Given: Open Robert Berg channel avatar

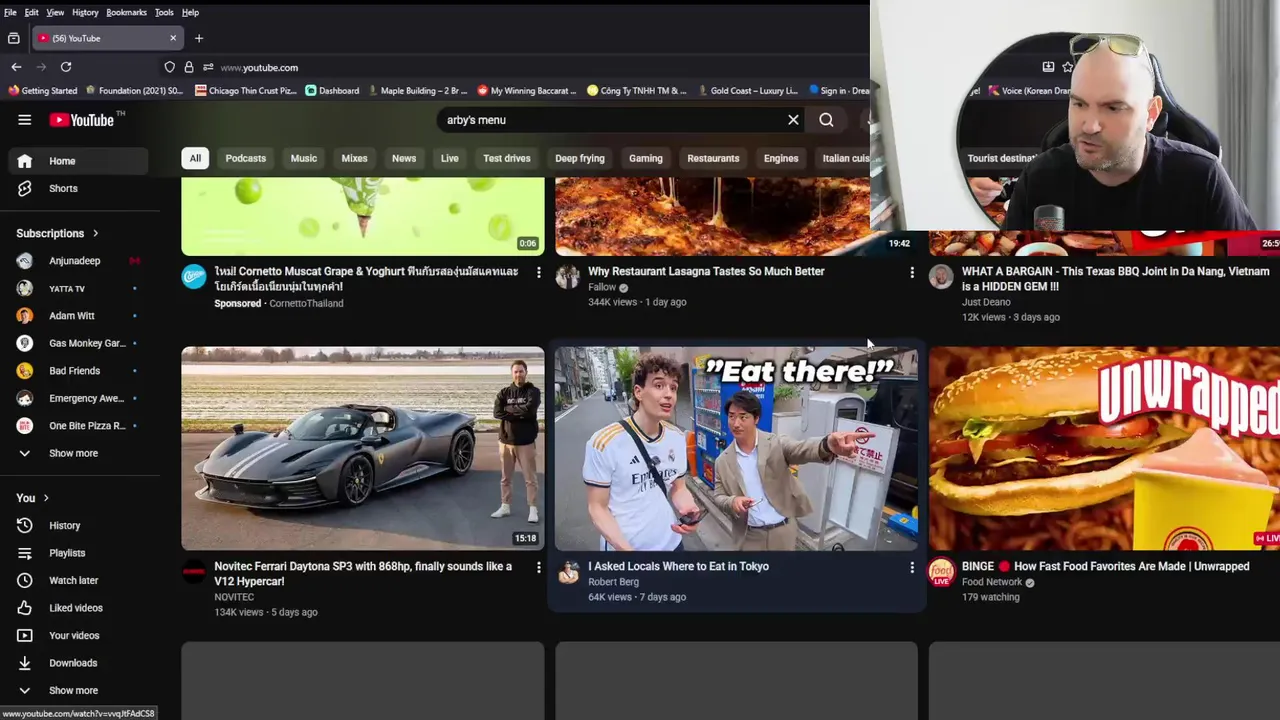Looking at the screenshot, I should pos(568,572).
